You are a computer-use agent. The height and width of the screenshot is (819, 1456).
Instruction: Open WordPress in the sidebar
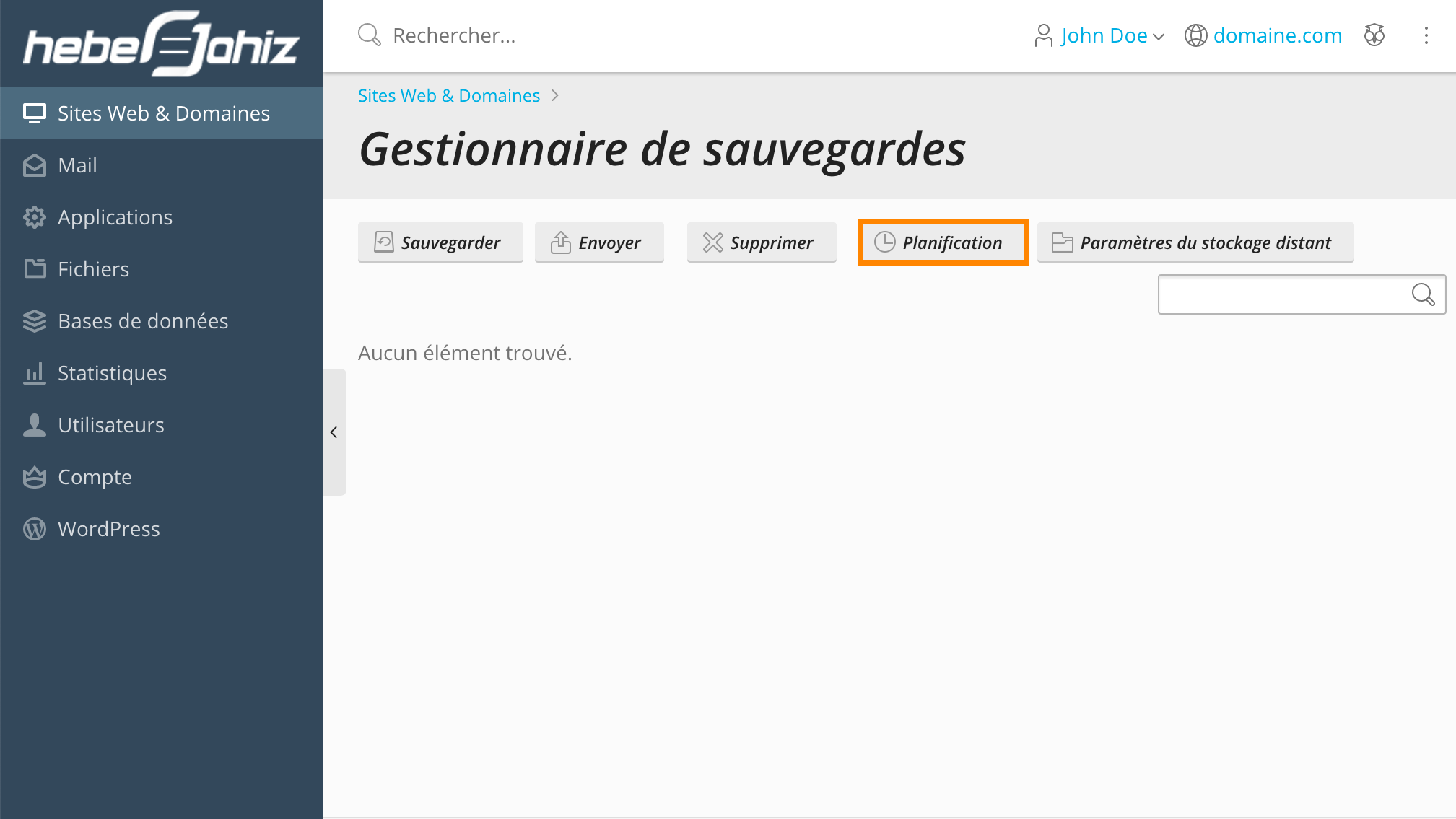(x=162, y=529)
